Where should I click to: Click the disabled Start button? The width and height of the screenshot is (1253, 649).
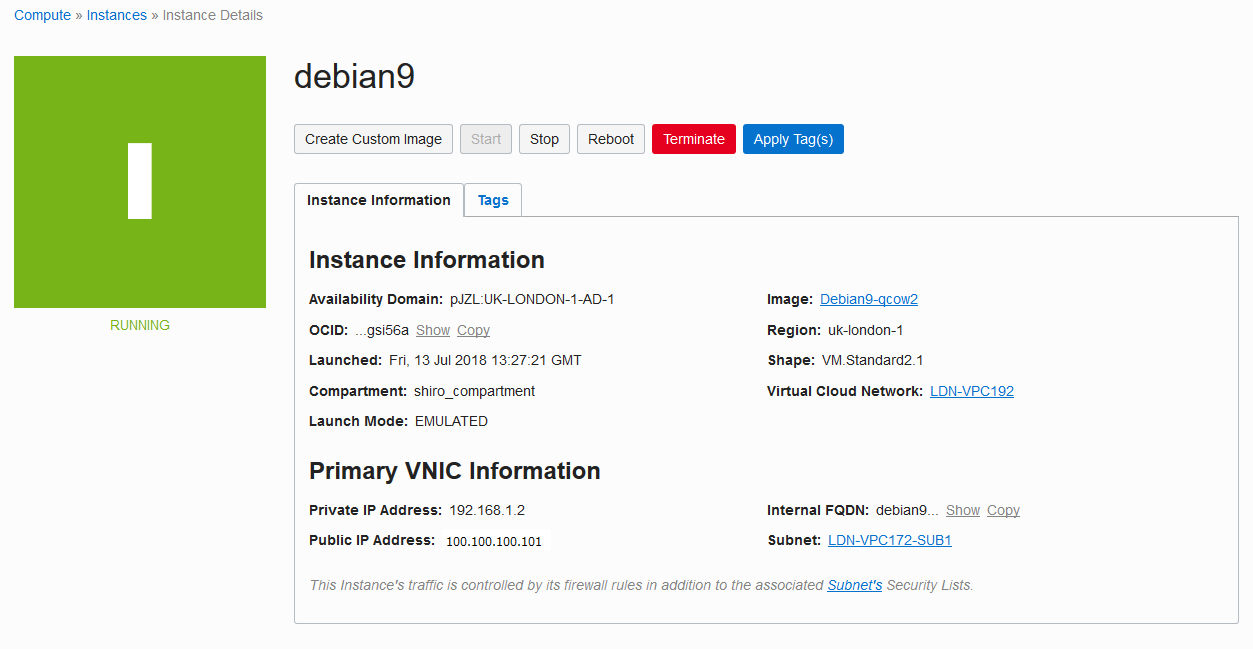486,139
